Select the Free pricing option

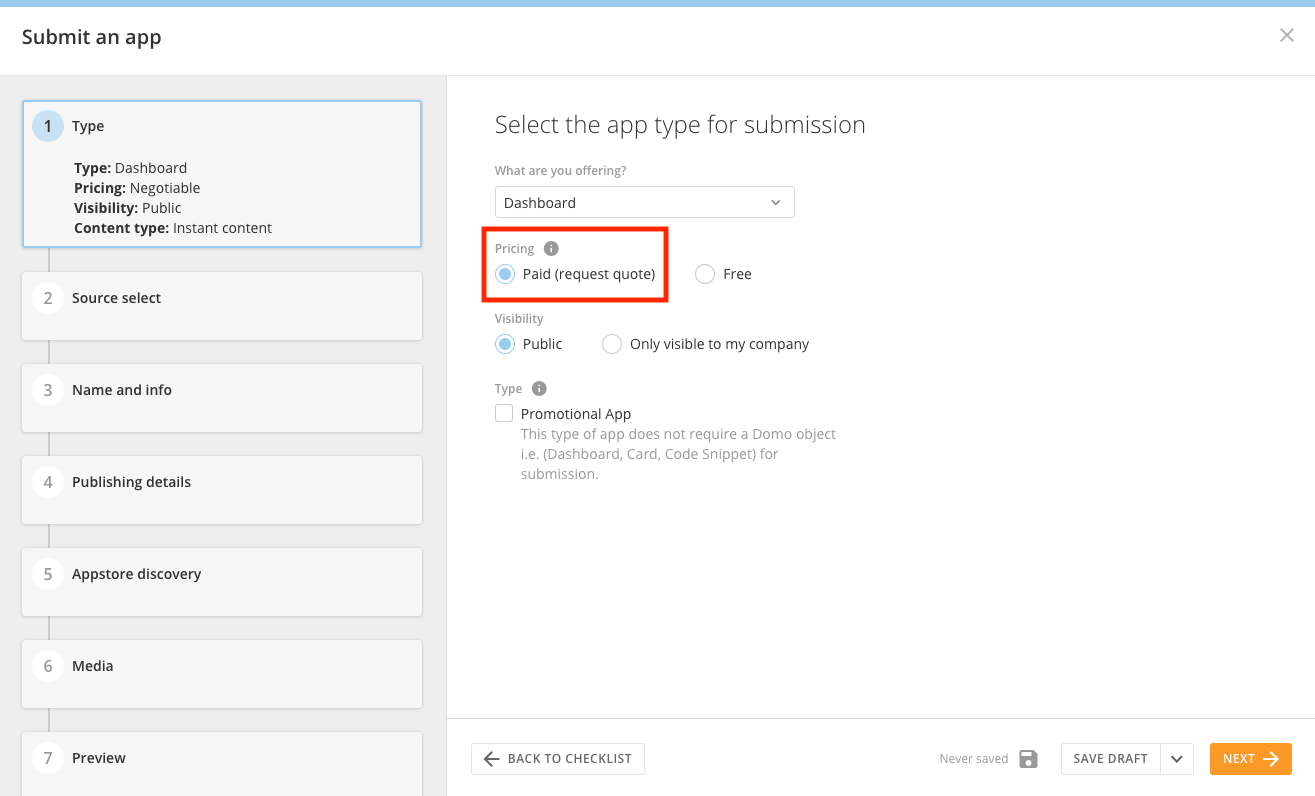tap(704, 273)
